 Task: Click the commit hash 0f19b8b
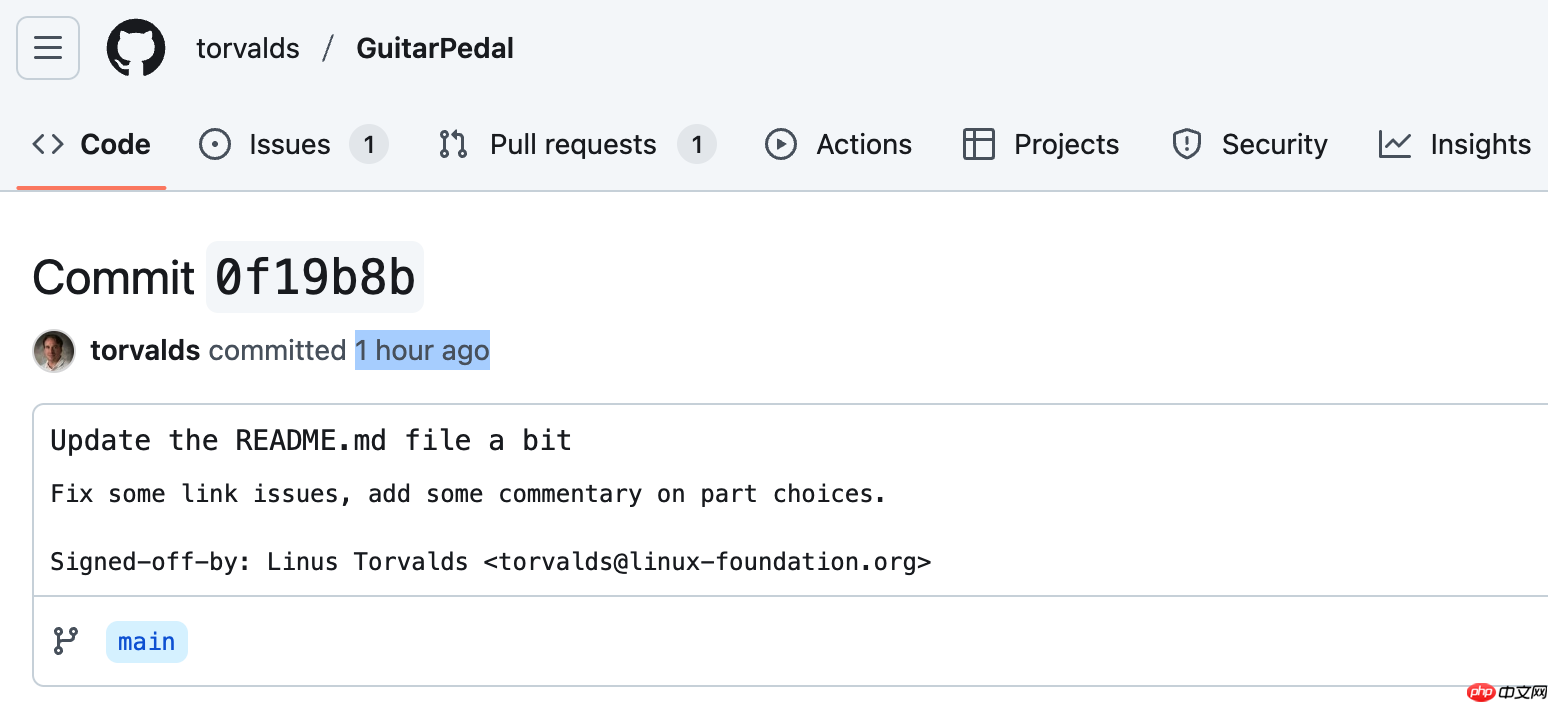coord(315,277)
